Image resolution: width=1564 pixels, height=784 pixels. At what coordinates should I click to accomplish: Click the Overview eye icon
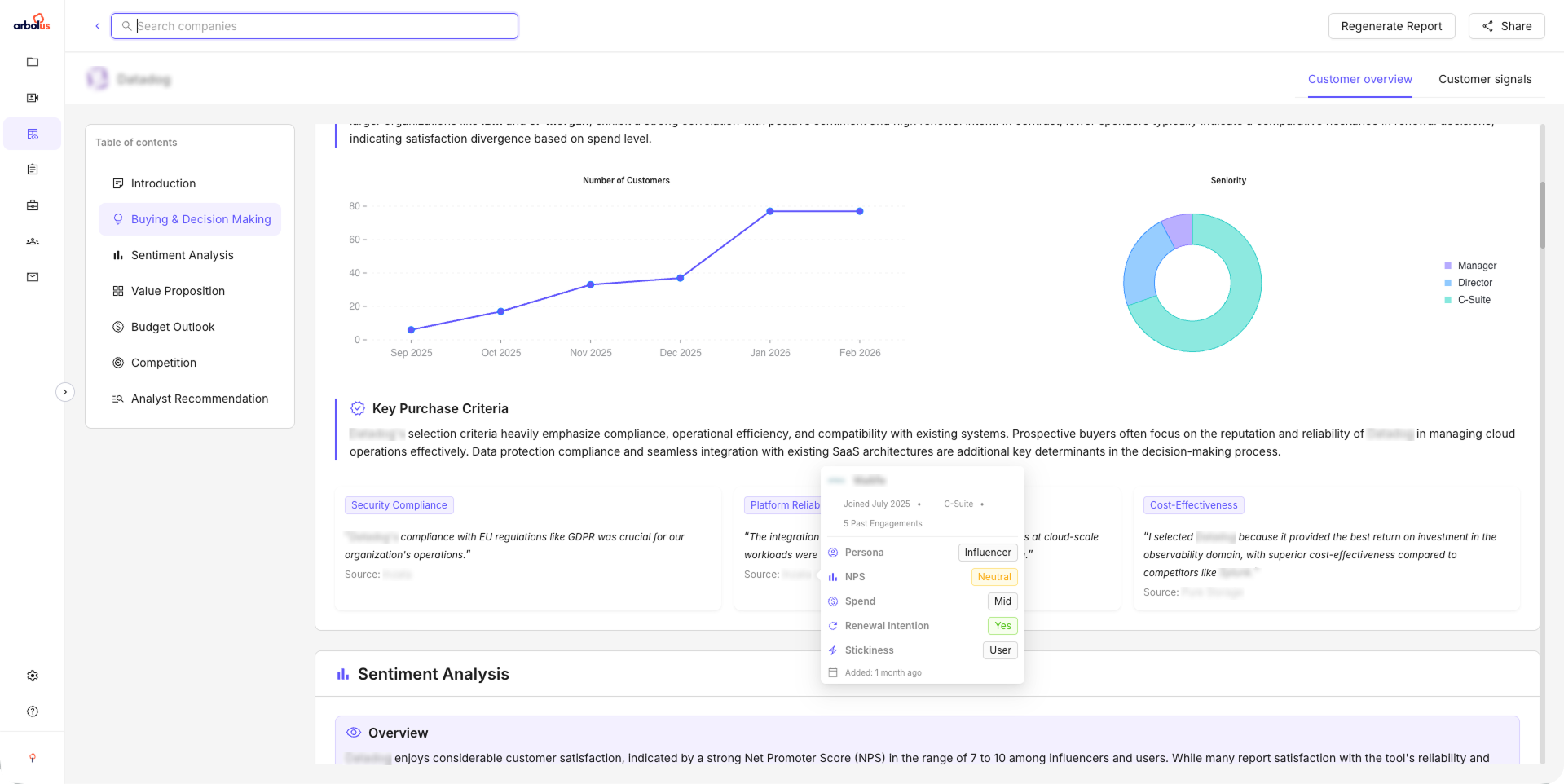[x=354, y=733]
